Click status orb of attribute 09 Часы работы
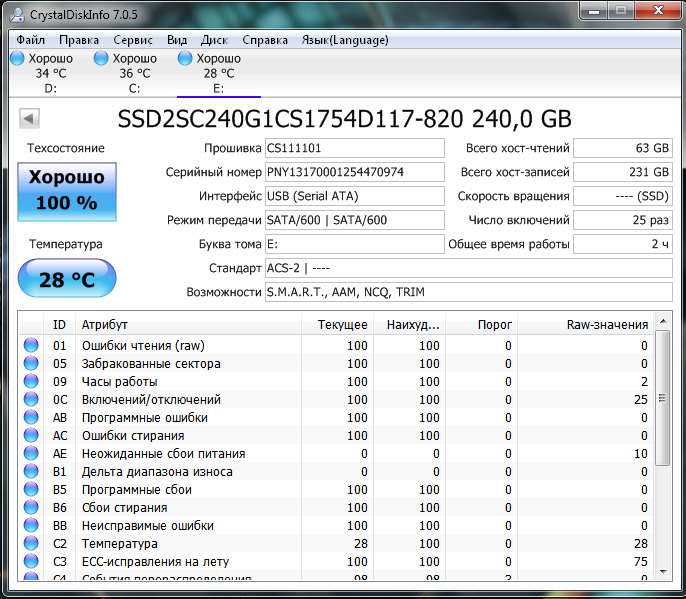The image size is (686, 599). 31,381
